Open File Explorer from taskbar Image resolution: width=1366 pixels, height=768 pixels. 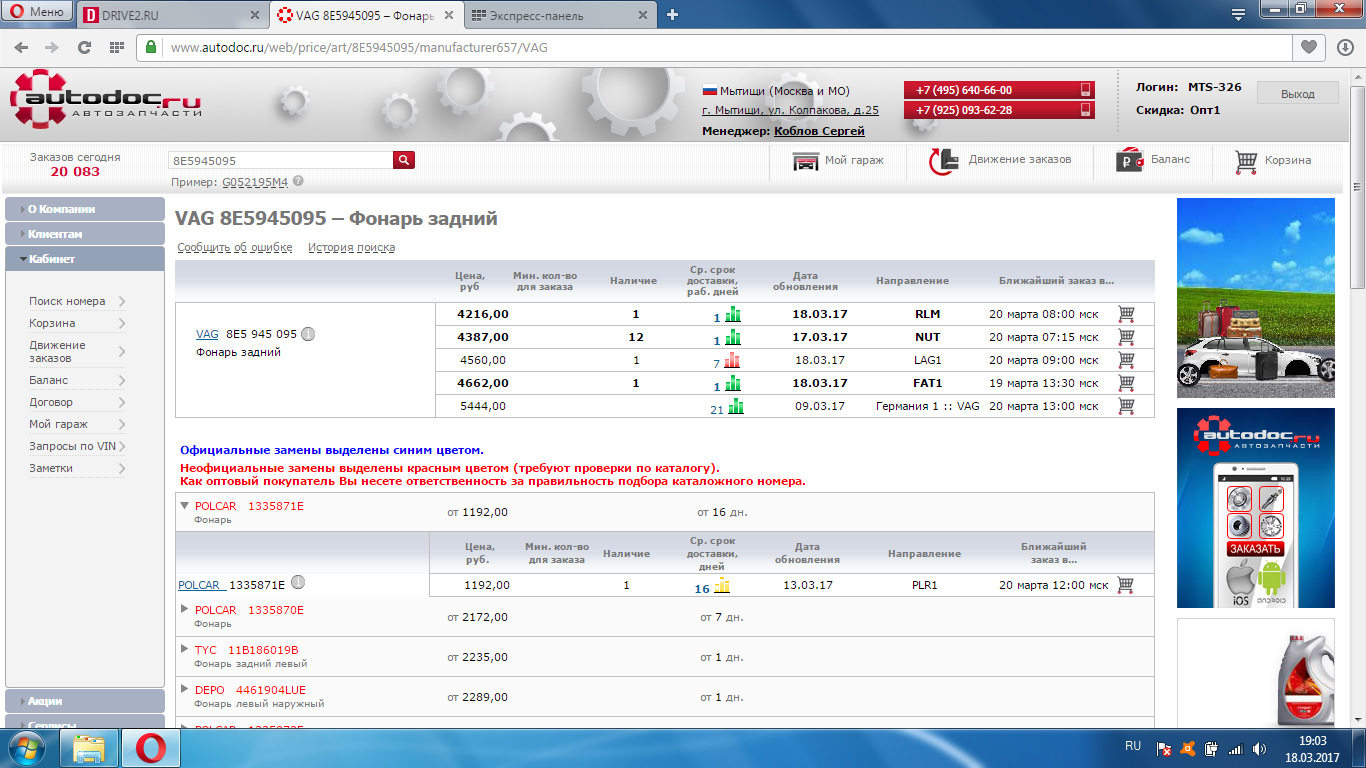tap(89, 748)
